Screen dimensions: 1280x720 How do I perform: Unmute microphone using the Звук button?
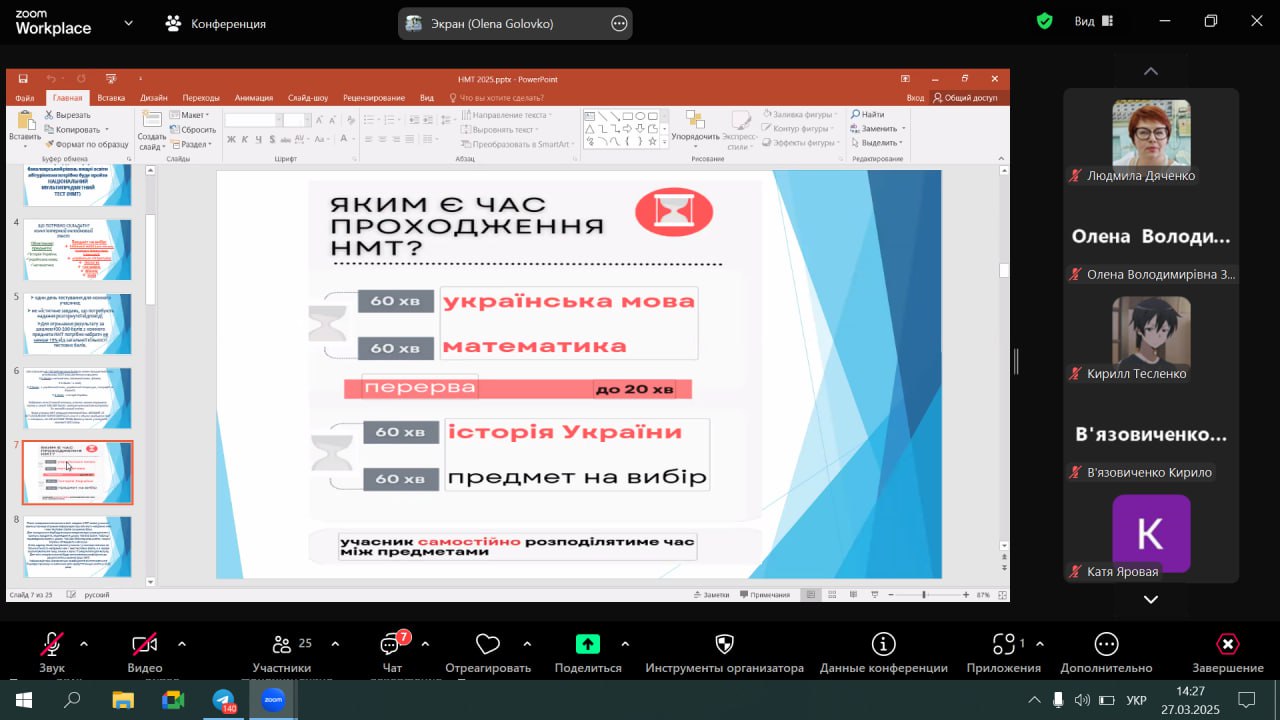(x=51, y=645)
